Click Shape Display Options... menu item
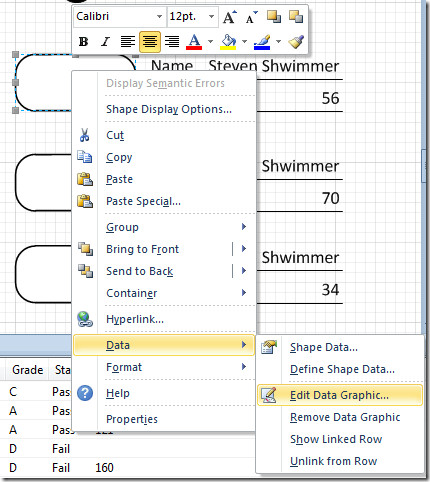Viewport: 430px width, 482px height. pyautogui.click(x=169, y=109)
